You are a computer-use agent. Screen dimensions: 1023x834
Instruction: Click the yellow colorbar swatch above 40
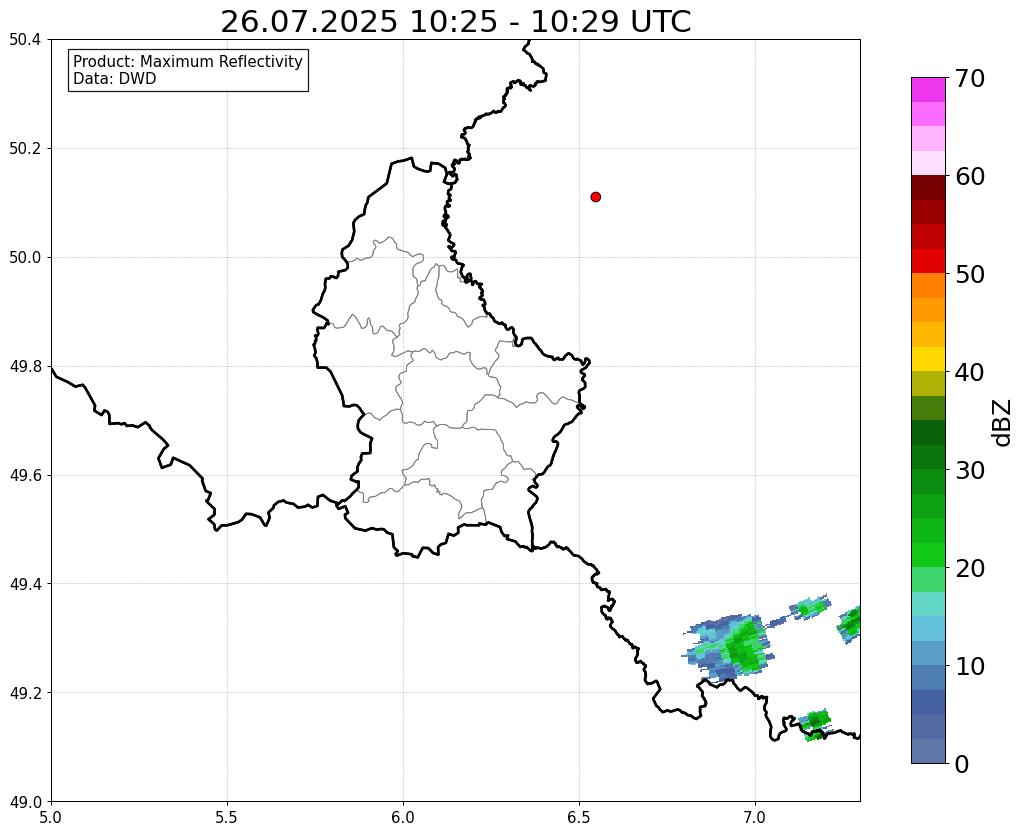click(x=928, y=359)
